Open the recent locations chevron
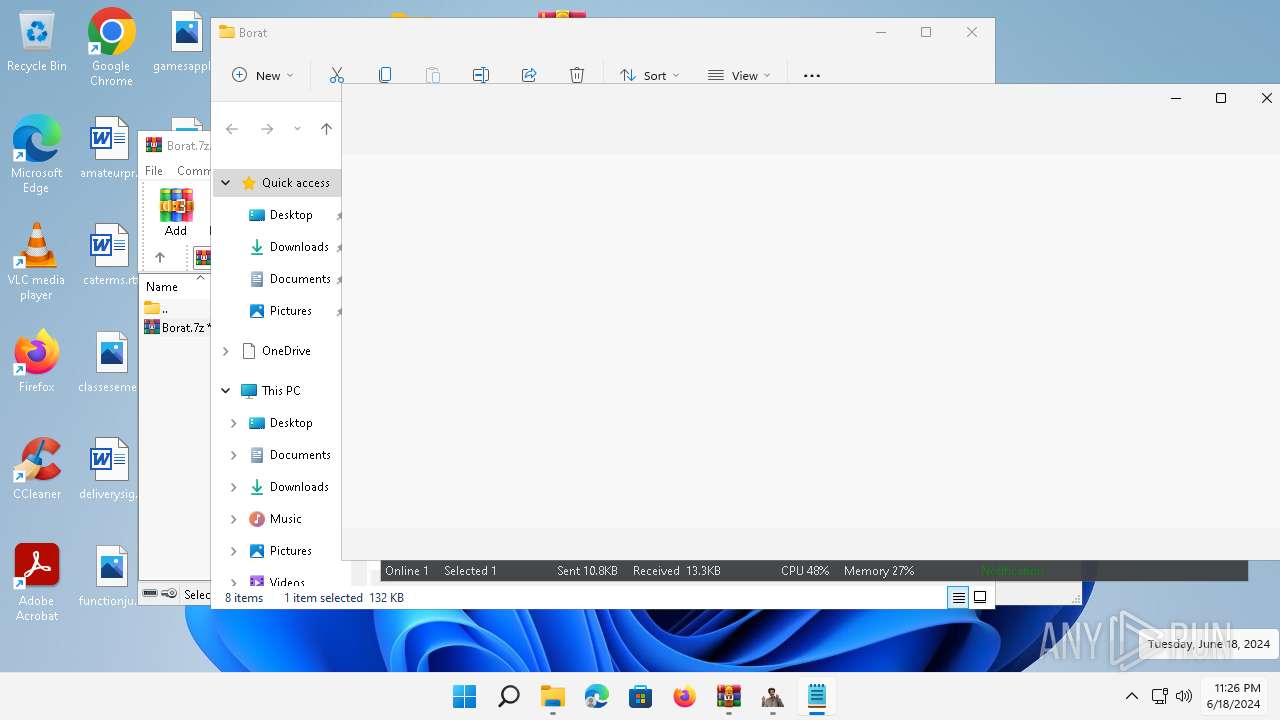Image resolution: width=1280 pixels, height=720 pixels. (297, 129)
